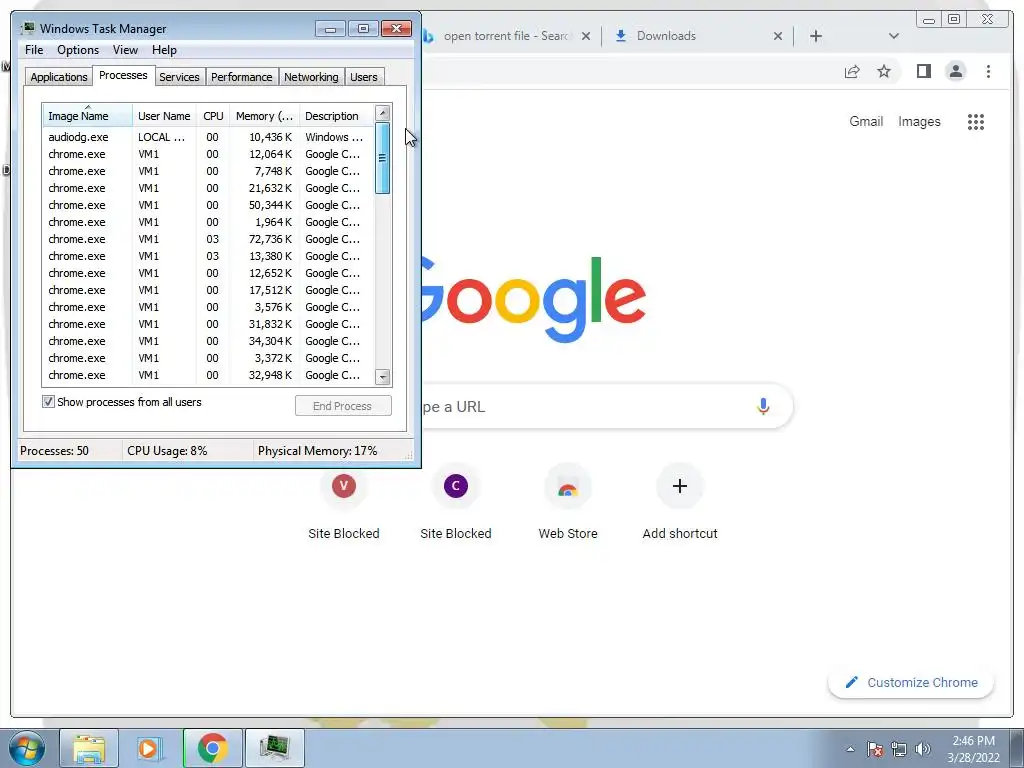Open Site Blocked shortcut with V icon

(344, 487)
